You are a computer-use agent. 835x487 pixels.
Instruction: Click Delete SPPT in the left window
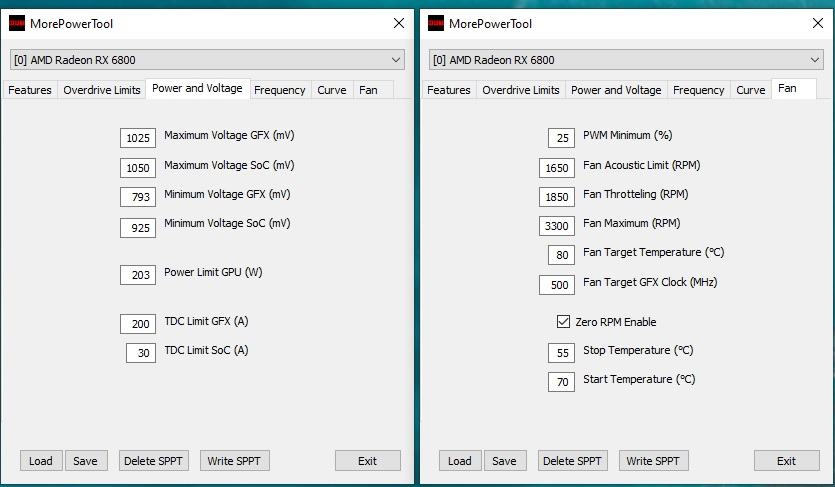[153, 461]
